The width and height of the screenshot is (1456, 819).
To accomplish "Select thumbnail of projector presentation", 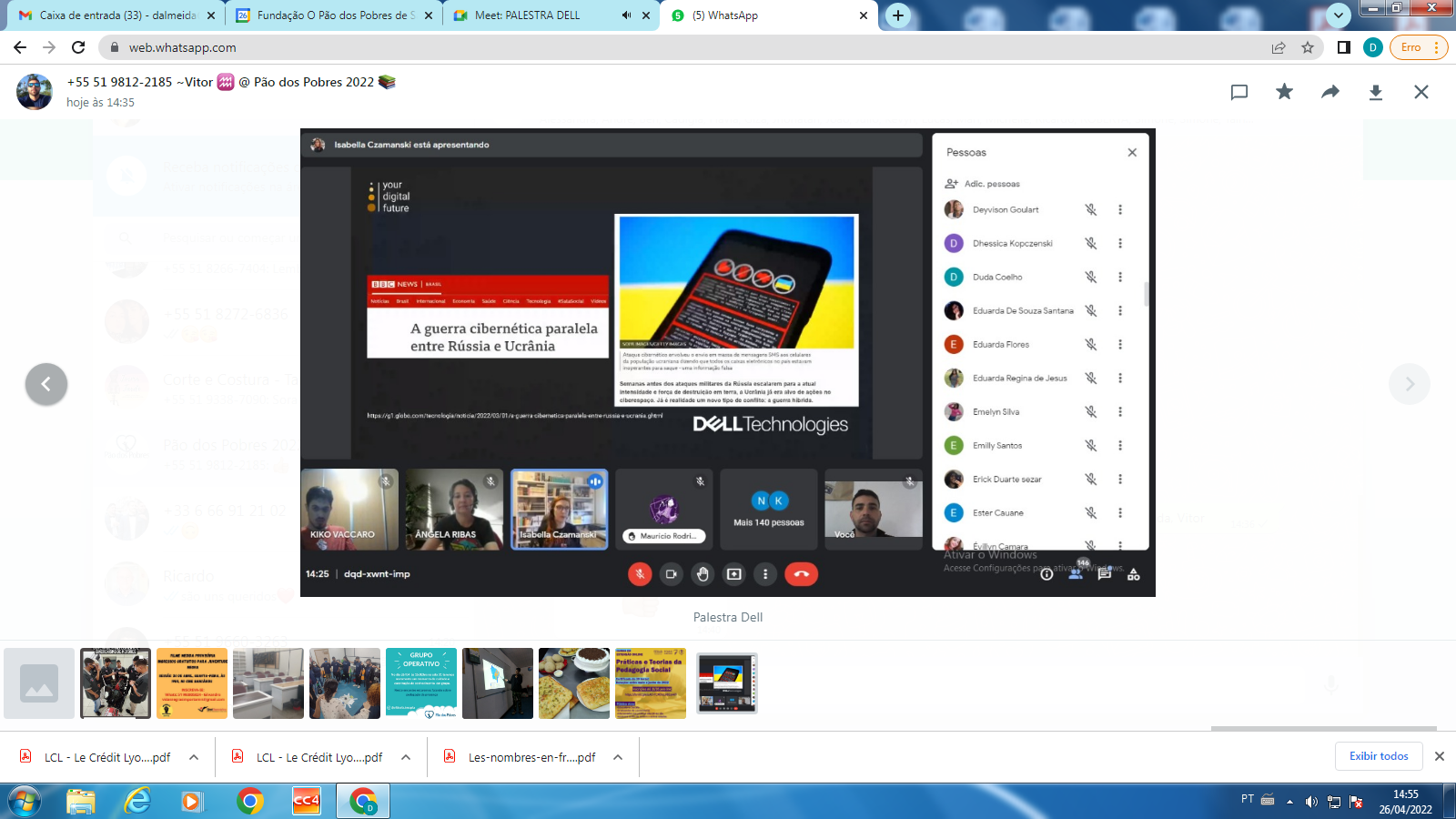I will click(x=498, y=683).
